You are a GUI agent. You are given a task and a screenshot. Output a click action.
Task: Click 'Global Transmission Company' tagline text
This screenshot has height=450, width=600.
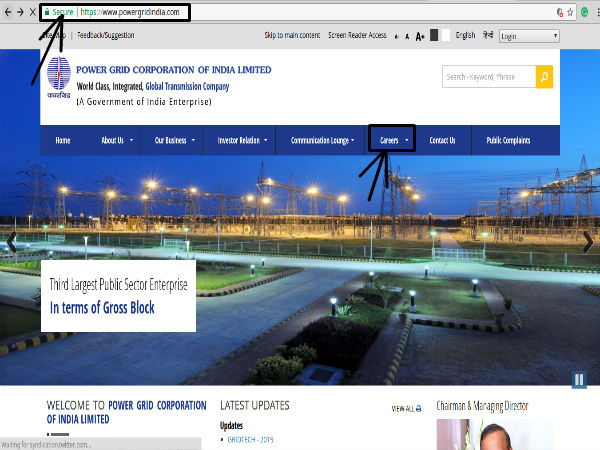tap(187, 86)
